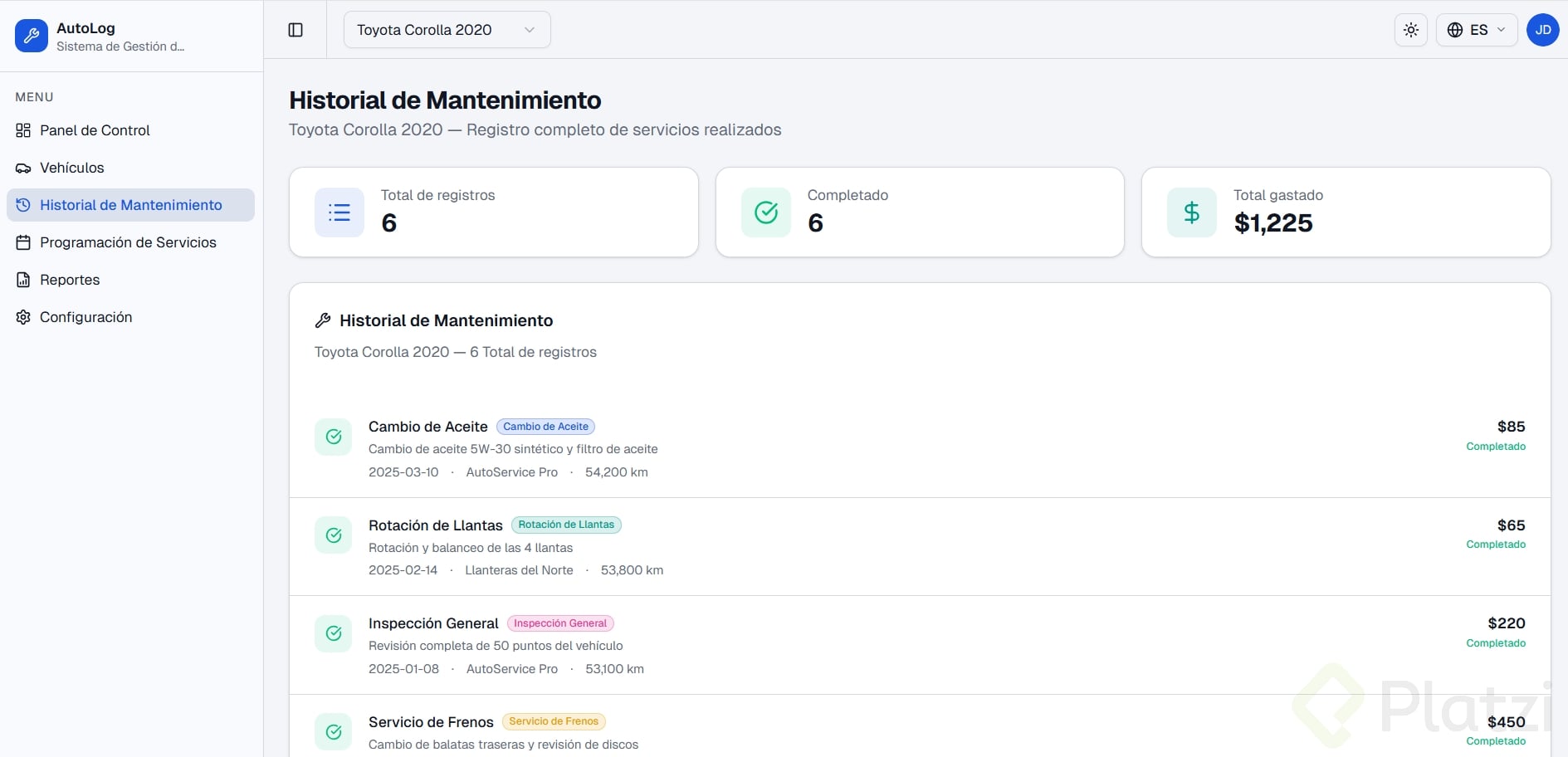Click the Cambio de Aceite status icon

click(334, 437)
